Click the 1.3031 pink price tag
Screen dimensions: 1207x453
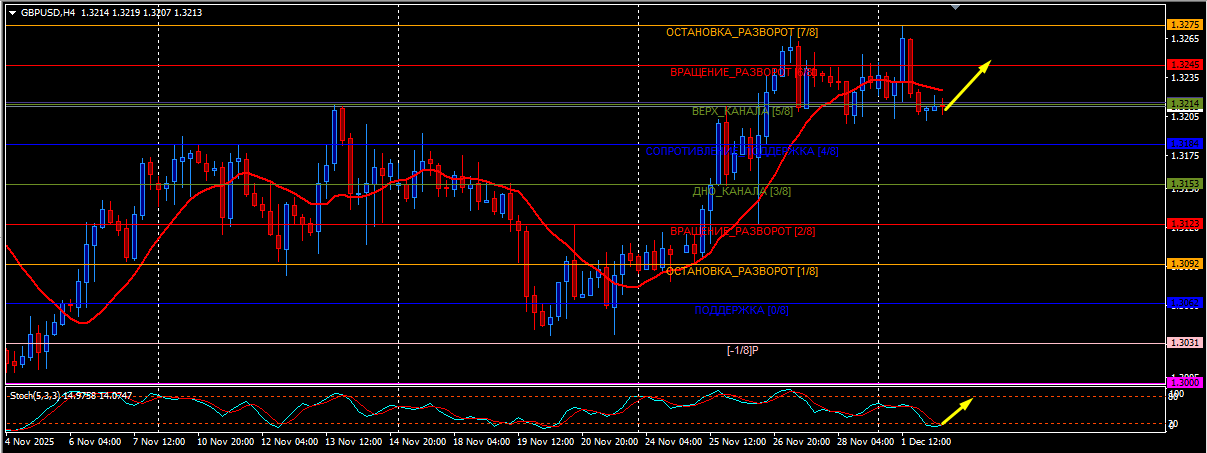[x=1184, y=342]
